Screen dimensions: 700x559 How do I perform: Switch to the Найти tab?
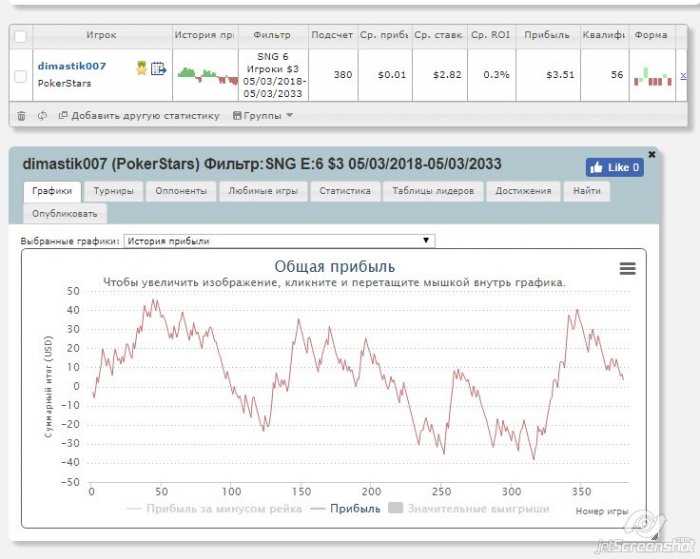click(x=587, y=191)
